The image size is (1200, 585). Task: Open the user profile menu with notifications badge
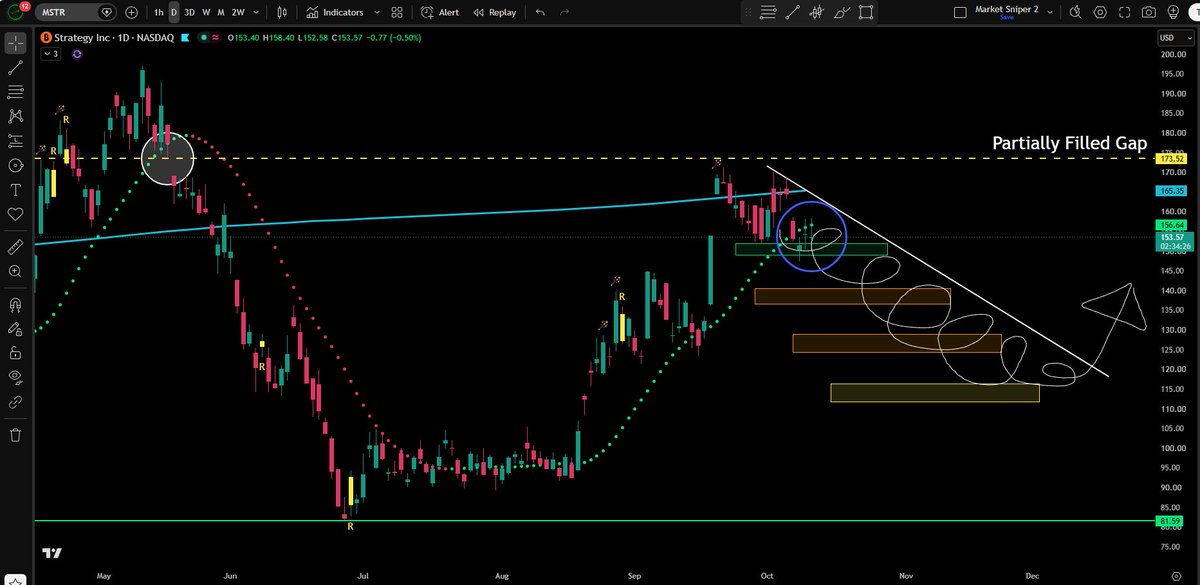[16, 12]
